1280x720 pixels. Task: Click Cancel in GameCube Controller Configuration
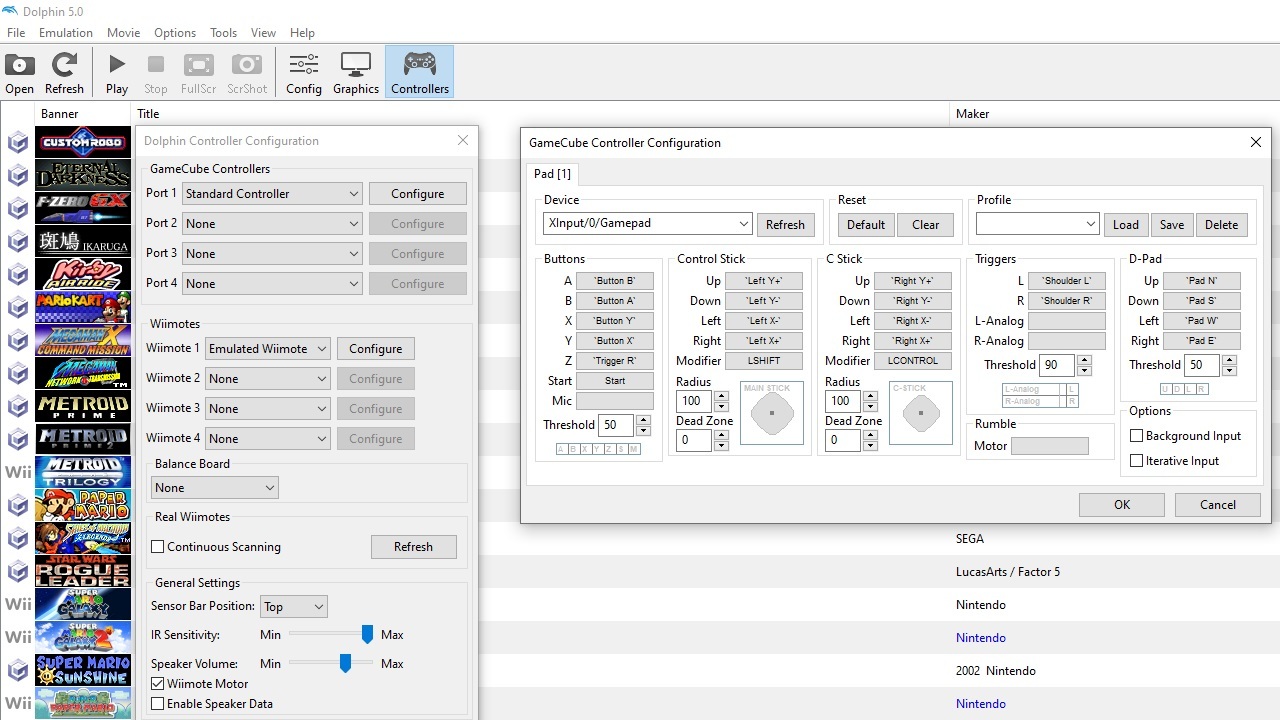click(x=1218, y=505)
